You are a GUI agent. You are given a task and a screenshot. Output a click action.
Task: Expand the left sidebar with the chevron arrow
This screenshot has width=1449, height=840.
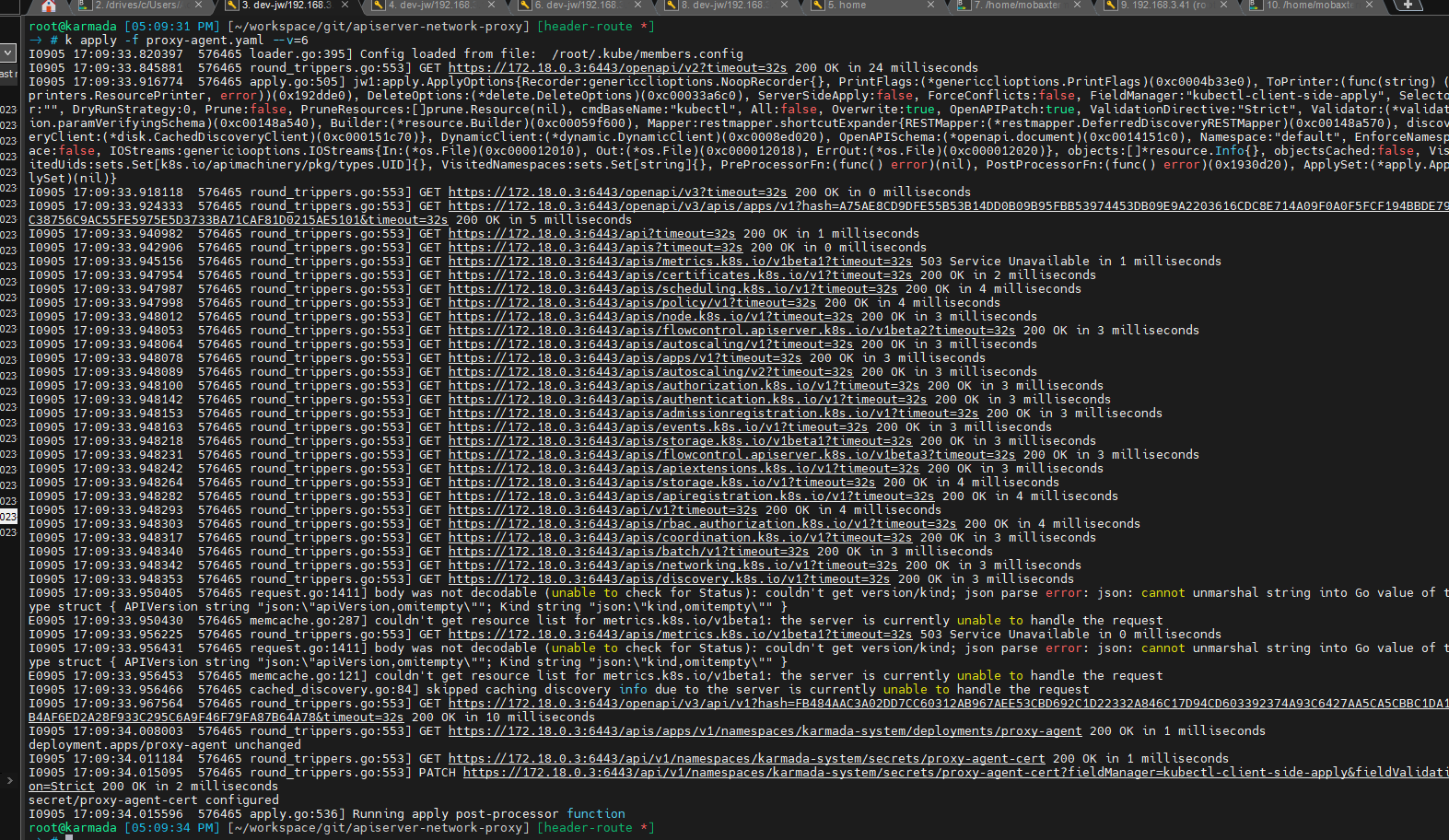[x=9, y=780]
